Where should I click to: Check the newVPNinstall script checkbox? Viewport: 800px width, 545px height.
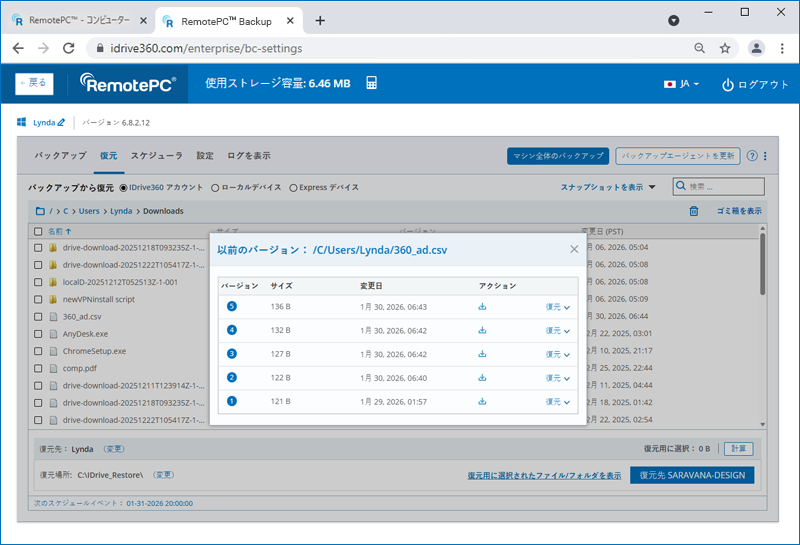pos(38,300)
